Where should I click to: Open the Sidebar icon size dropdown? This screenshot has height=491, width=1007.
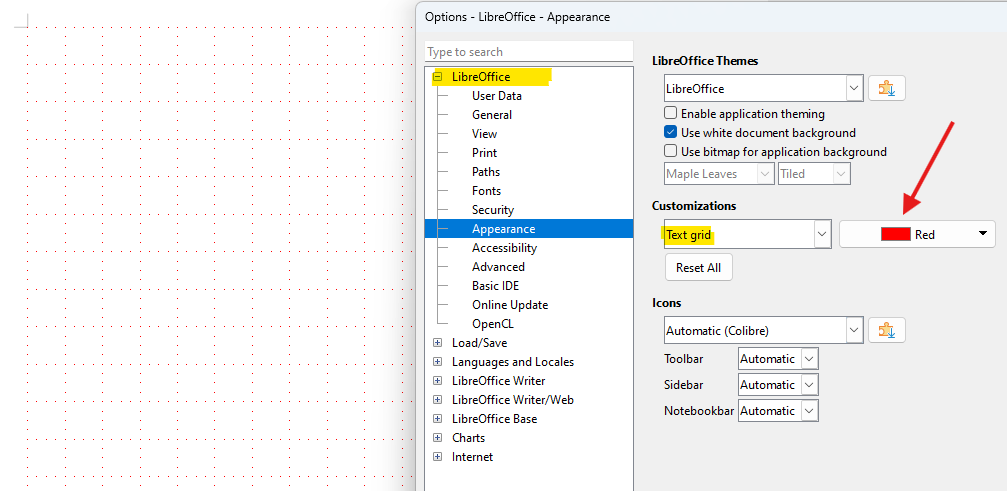click(x=778, y=385)
